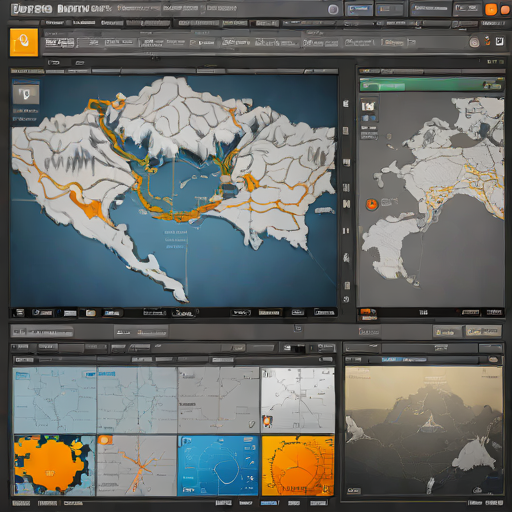Image resolution: width=512 pixels, height=512 pixels.
Task: Click the gray layer thumbnail icon on main map
Action: pyautogui.click(x=26, y=94)
